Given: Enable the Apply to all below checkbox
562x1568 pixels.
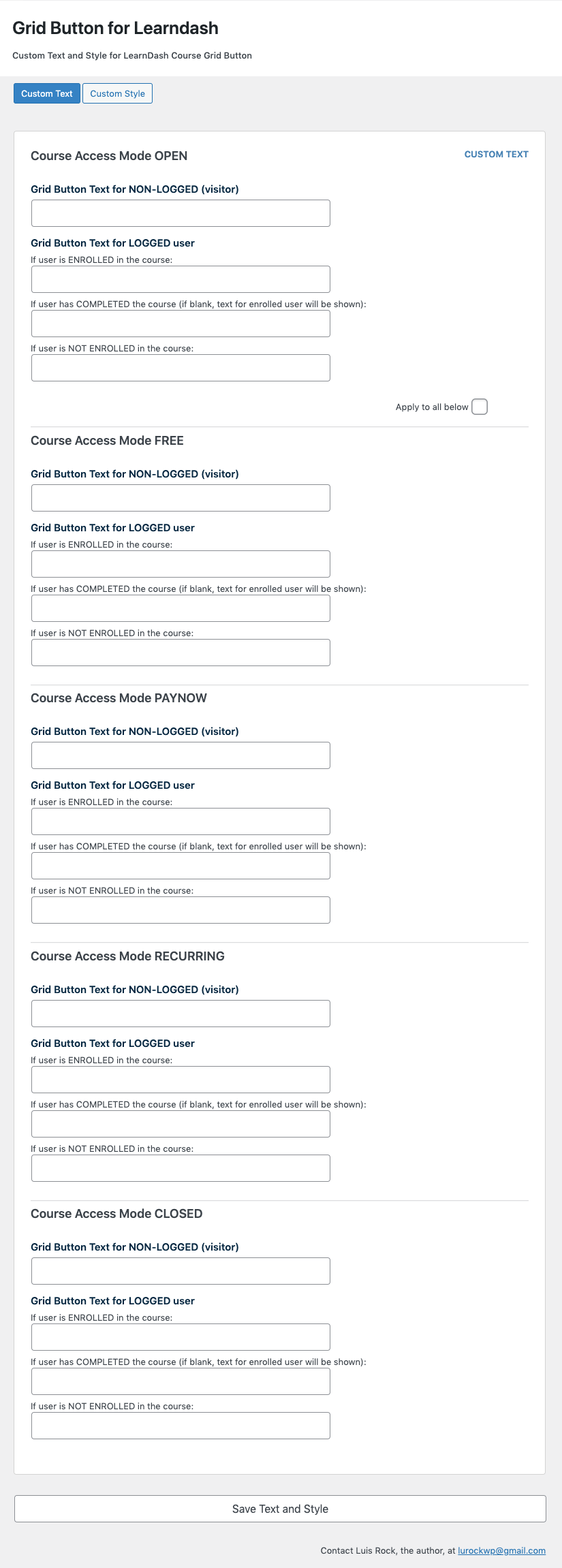Looking at the screenshot, I should click(x=480, y=407).
